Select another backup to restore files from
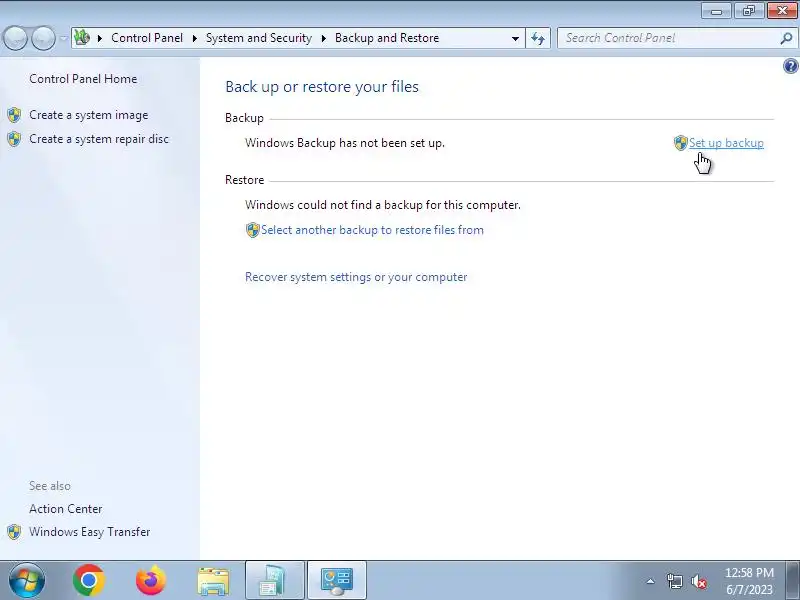Viewport: 800px width, 600px height. point(372,230)
